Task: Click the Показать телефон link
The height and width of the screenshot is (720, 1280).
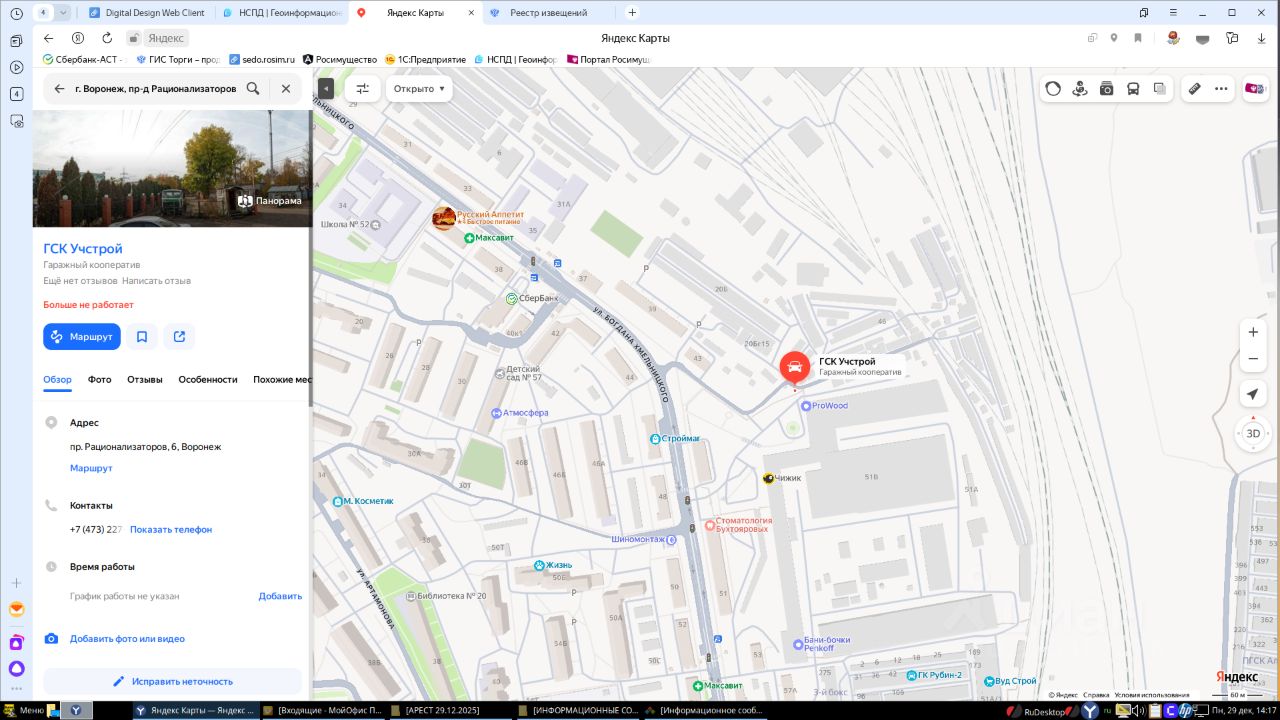Action: (171, 530)
